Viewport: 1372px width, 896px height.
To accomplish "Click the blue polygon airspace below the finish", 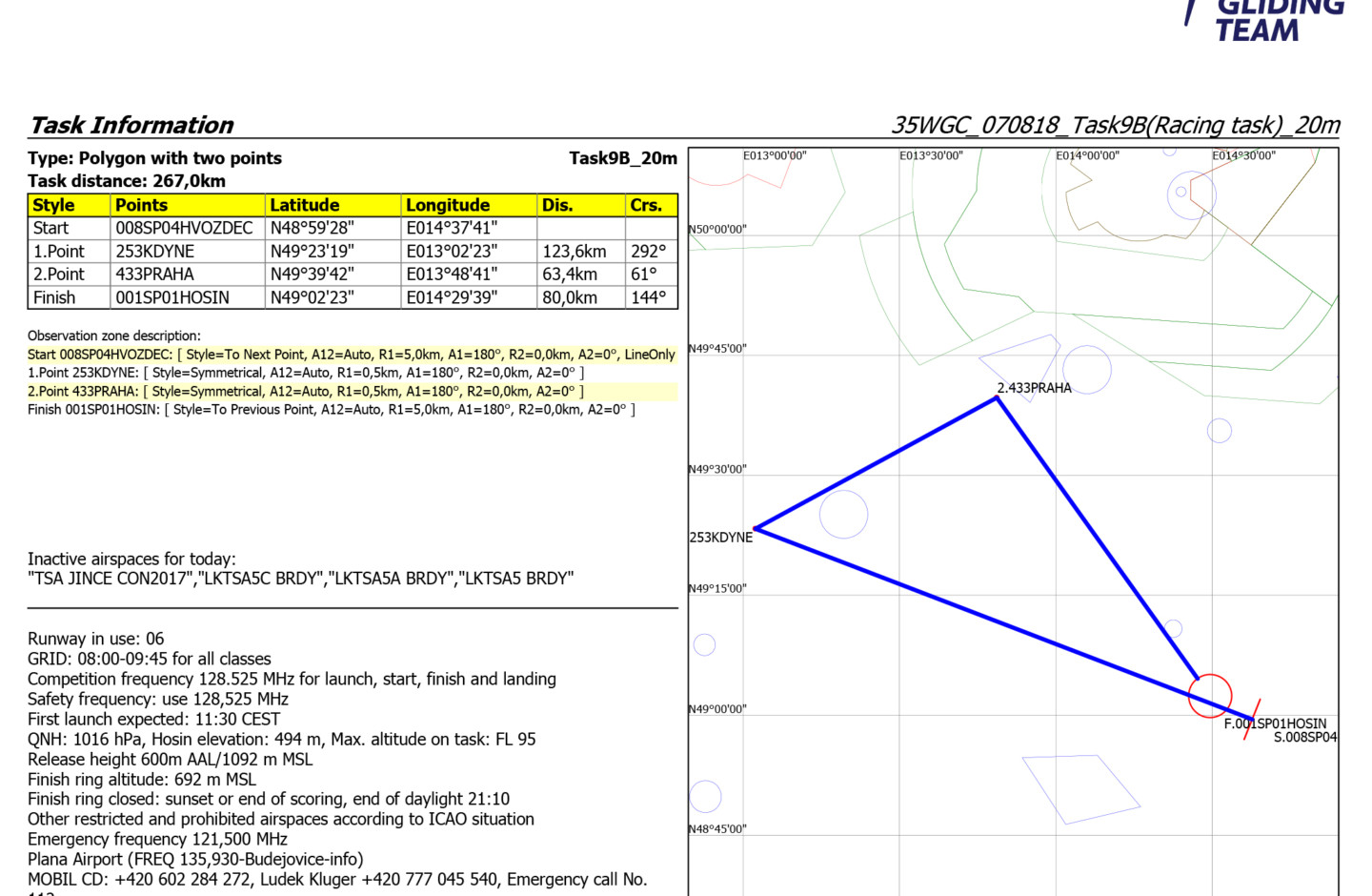I will (1079, 787).
